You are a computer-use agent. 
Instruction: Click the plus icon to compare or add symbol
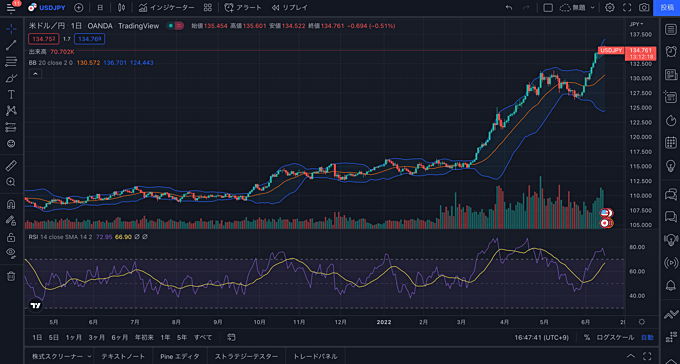coord(78,7)
